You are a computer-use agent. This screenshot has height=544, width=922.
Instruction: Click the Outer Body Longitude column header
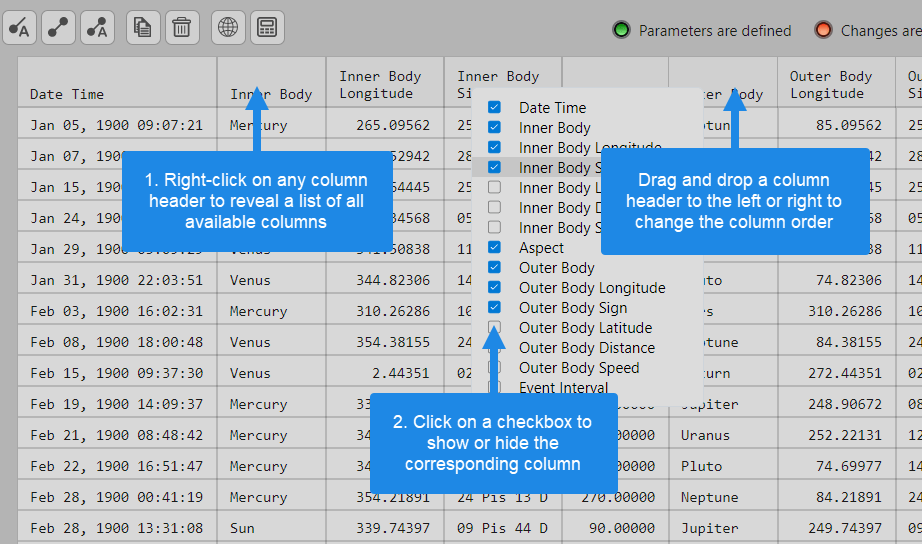pos(836,82)
